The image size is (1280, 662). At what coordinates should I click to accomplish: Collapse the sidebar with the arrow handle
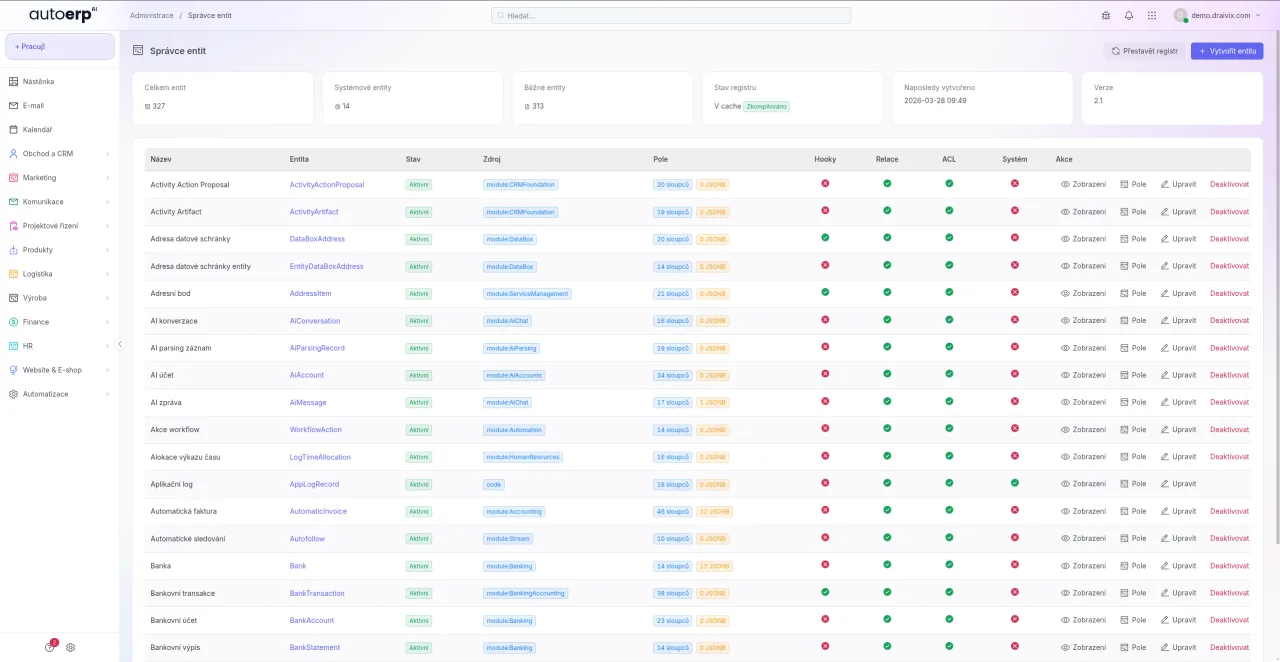[x=120, y=344]
